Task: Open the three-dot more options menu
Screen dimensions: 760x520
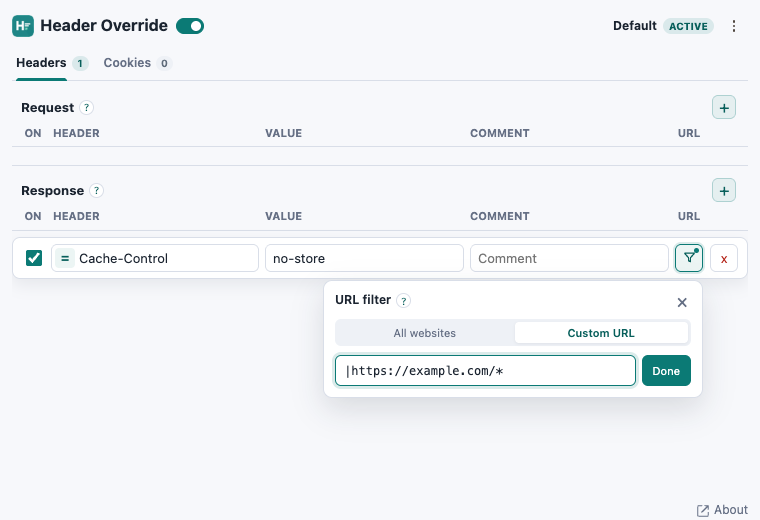Action: point(734,26)
